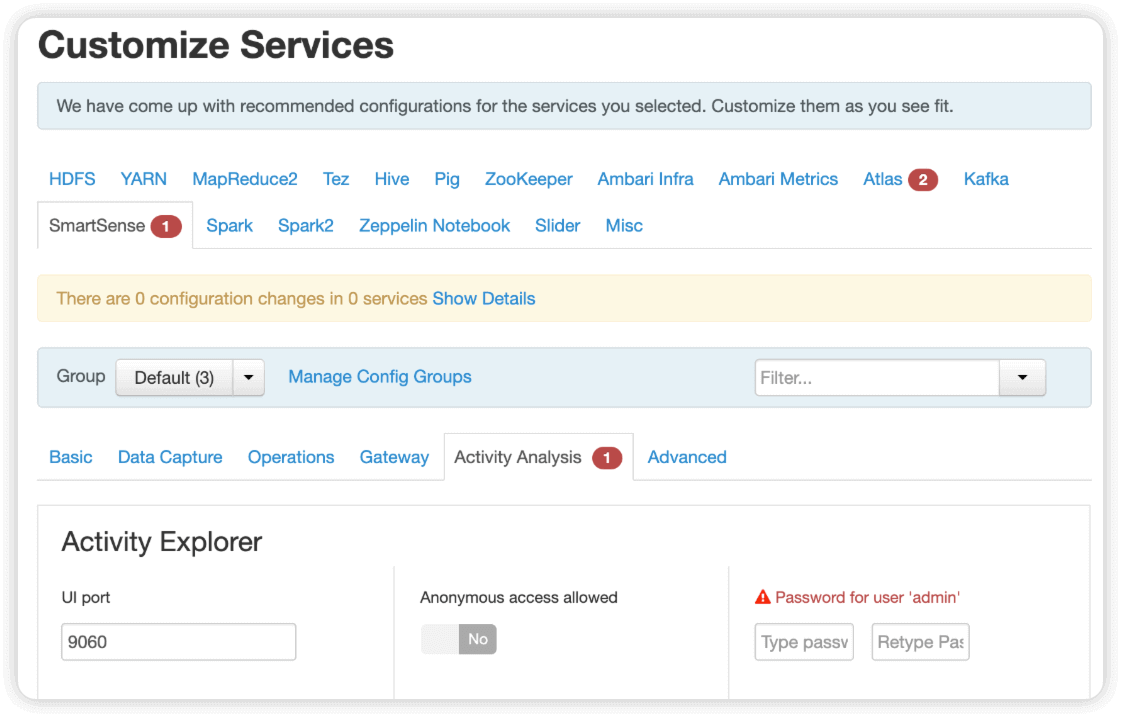Click the Type password field
Screen dimensions: 1121x717
[804, 641]
